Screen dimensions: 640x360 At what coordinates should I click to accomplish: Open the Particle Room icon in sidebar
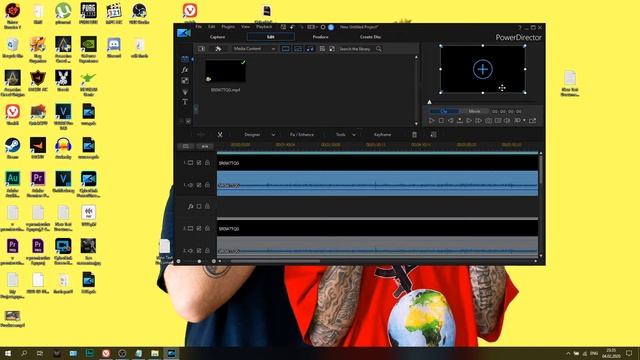(x=185, y=91)
